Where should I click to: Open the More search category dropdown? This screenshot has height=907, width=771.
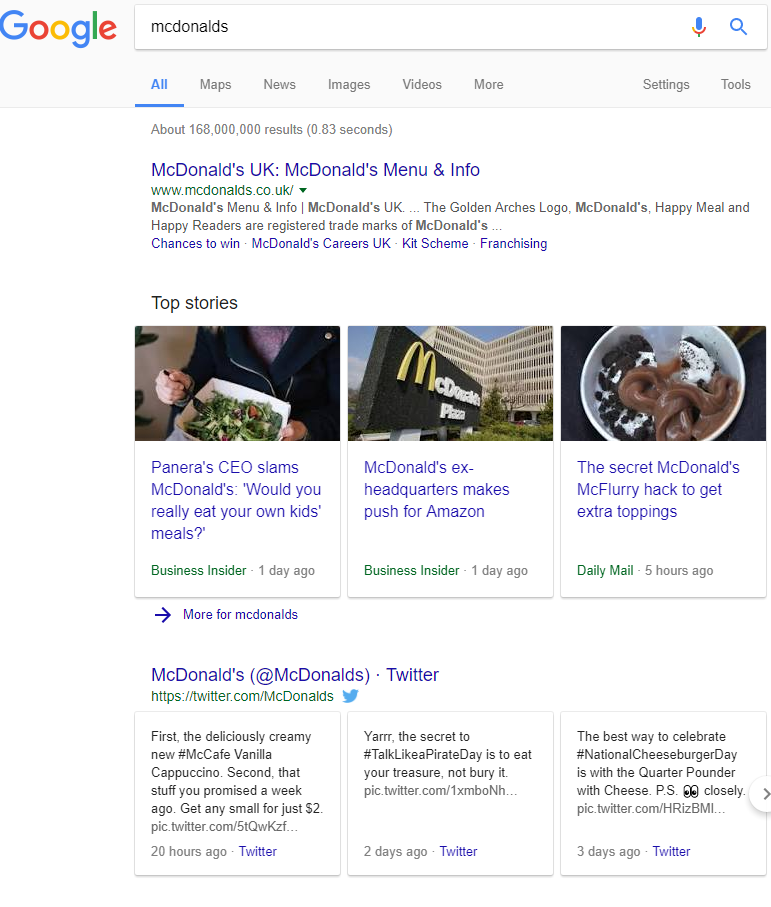point(489,84)
